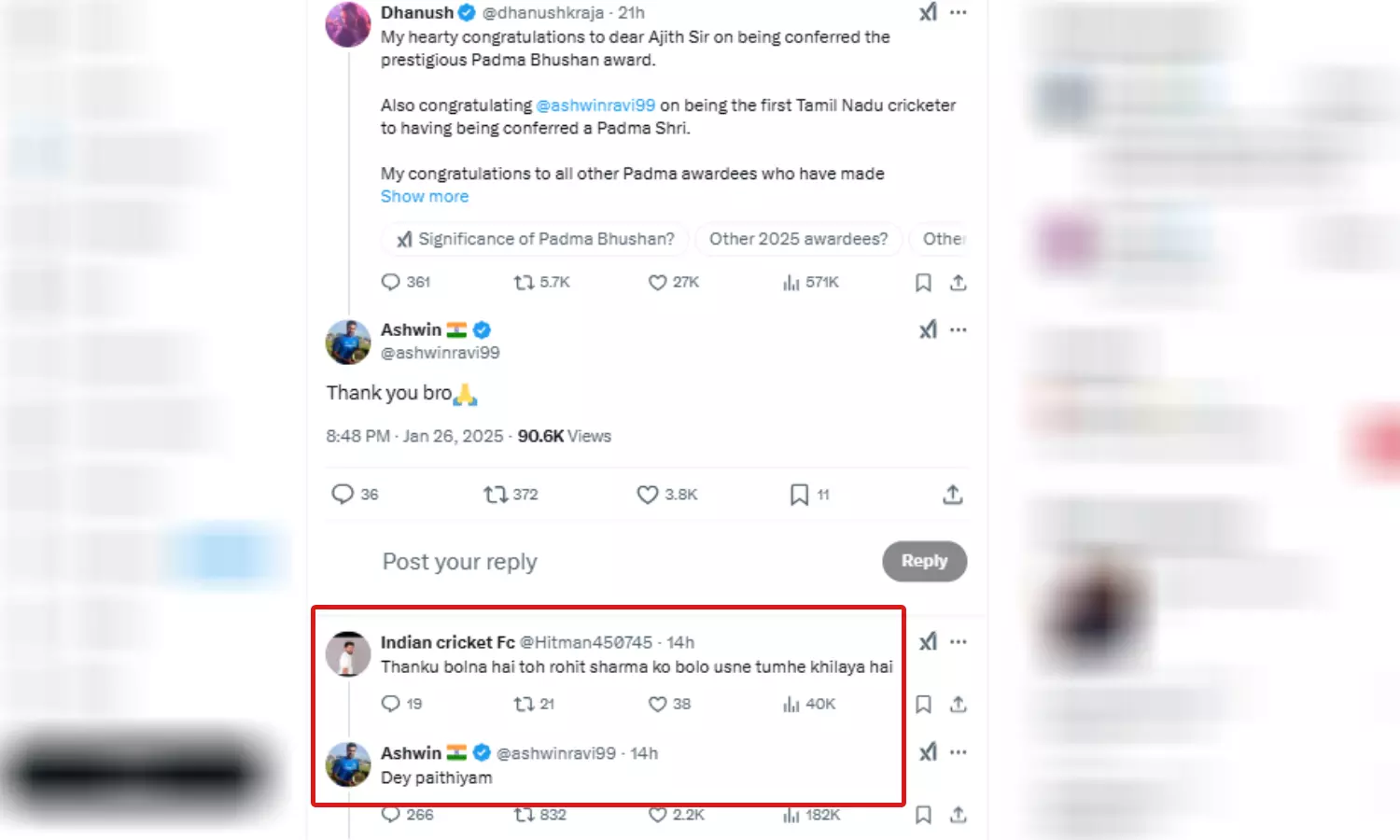This screenshot has width=1400, height=840.
Task: Select "Other 2025 awardees?" suggestion chip
Action: click(798, 240)
